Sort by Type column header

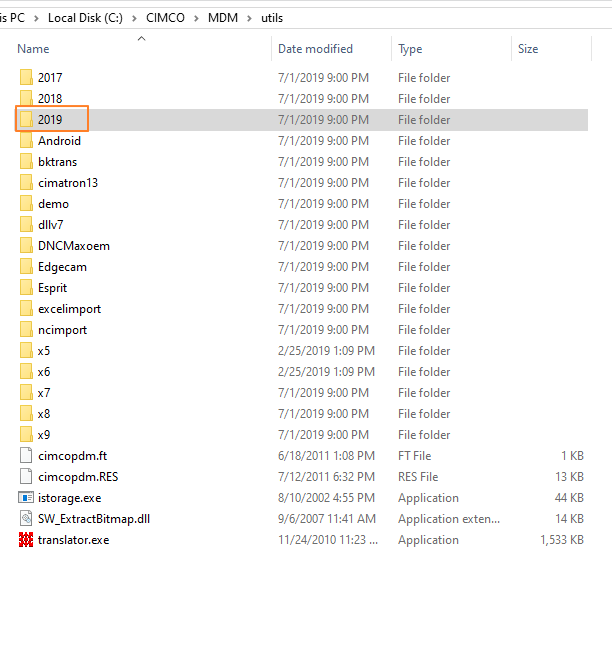click(x=410, y=49)
